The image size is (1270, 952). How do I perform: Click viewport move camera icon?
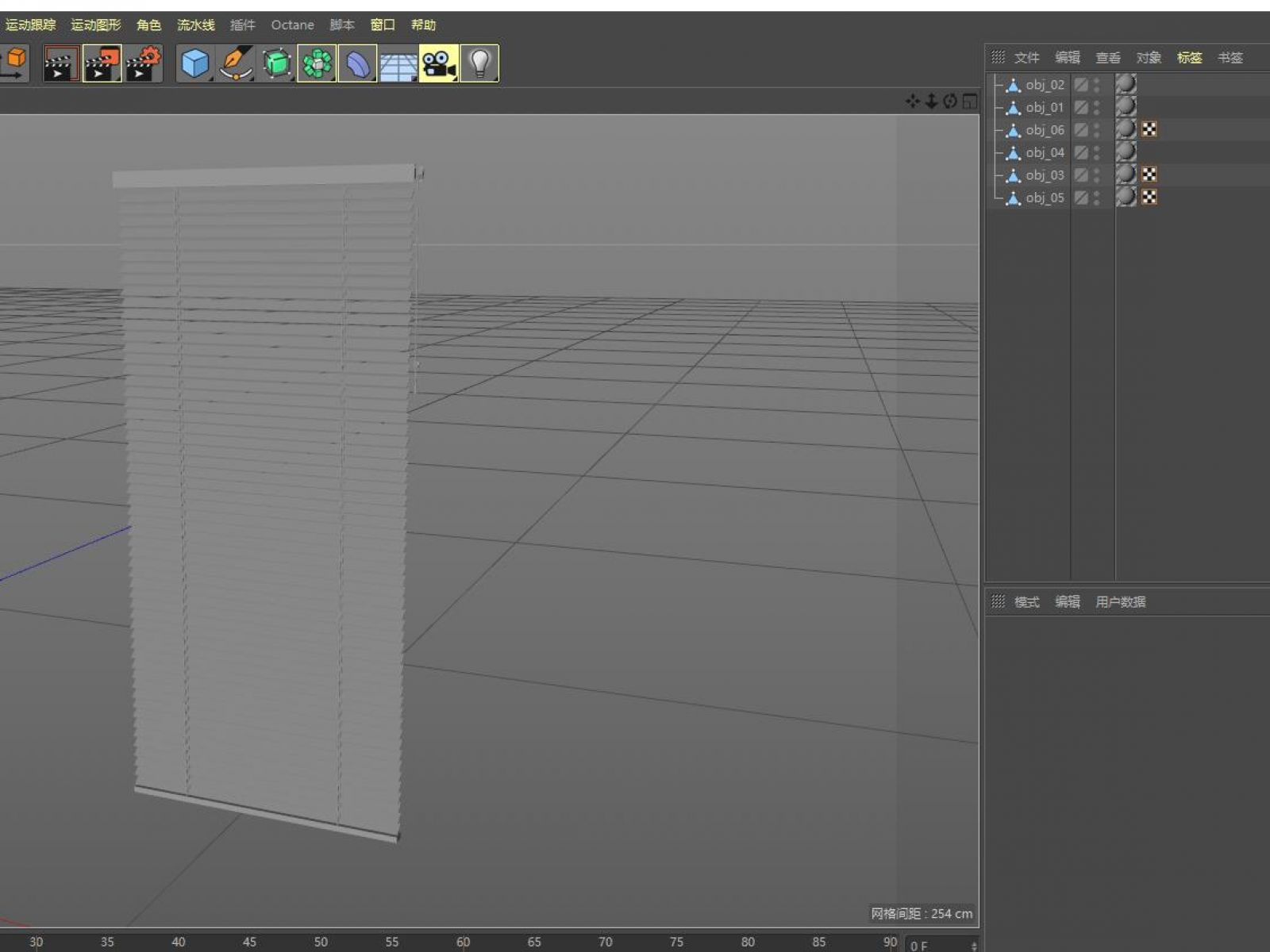click(912, 102)
